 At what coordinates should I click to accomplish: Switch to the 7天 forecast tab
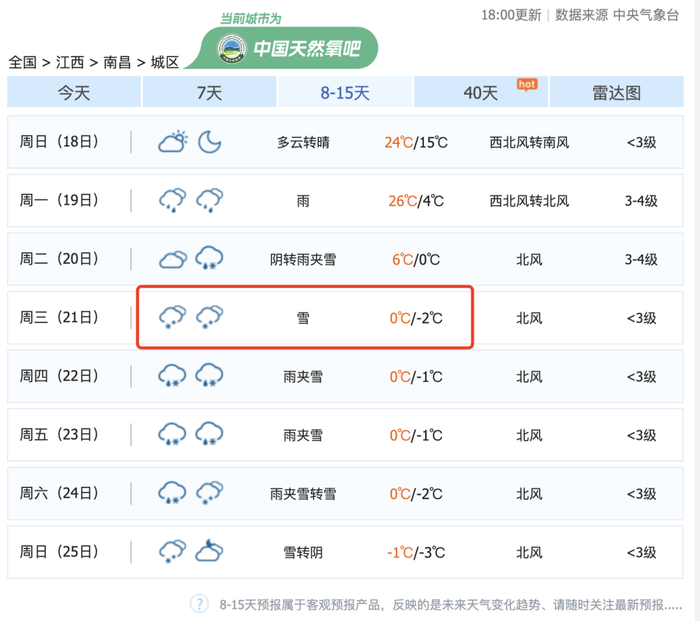pos(209,93)
